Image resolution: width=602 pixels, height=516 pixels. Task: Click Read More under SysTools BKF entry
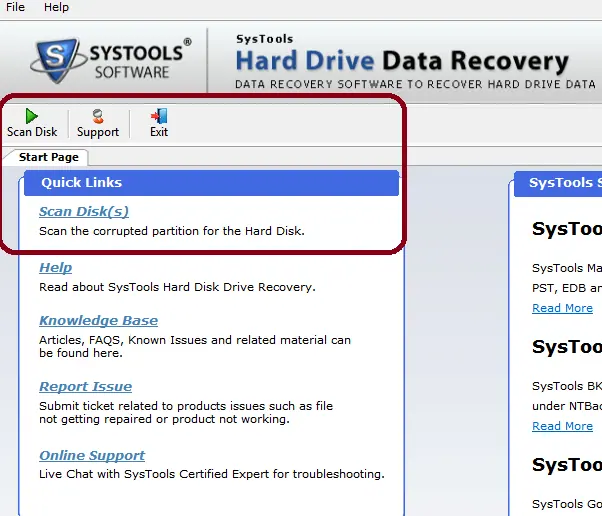coord(562,426)
